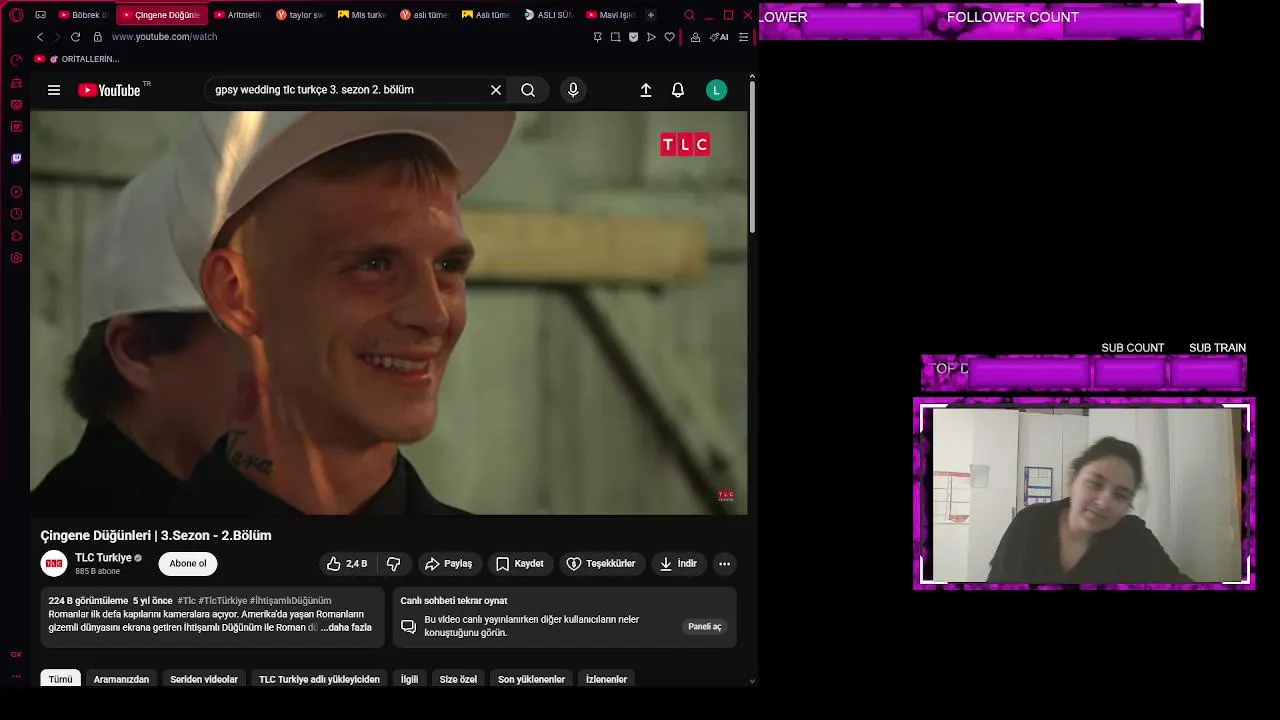Select the Seriden videolar chip
This screenshot has width=1280, height=720.
(x=204, y=679)
